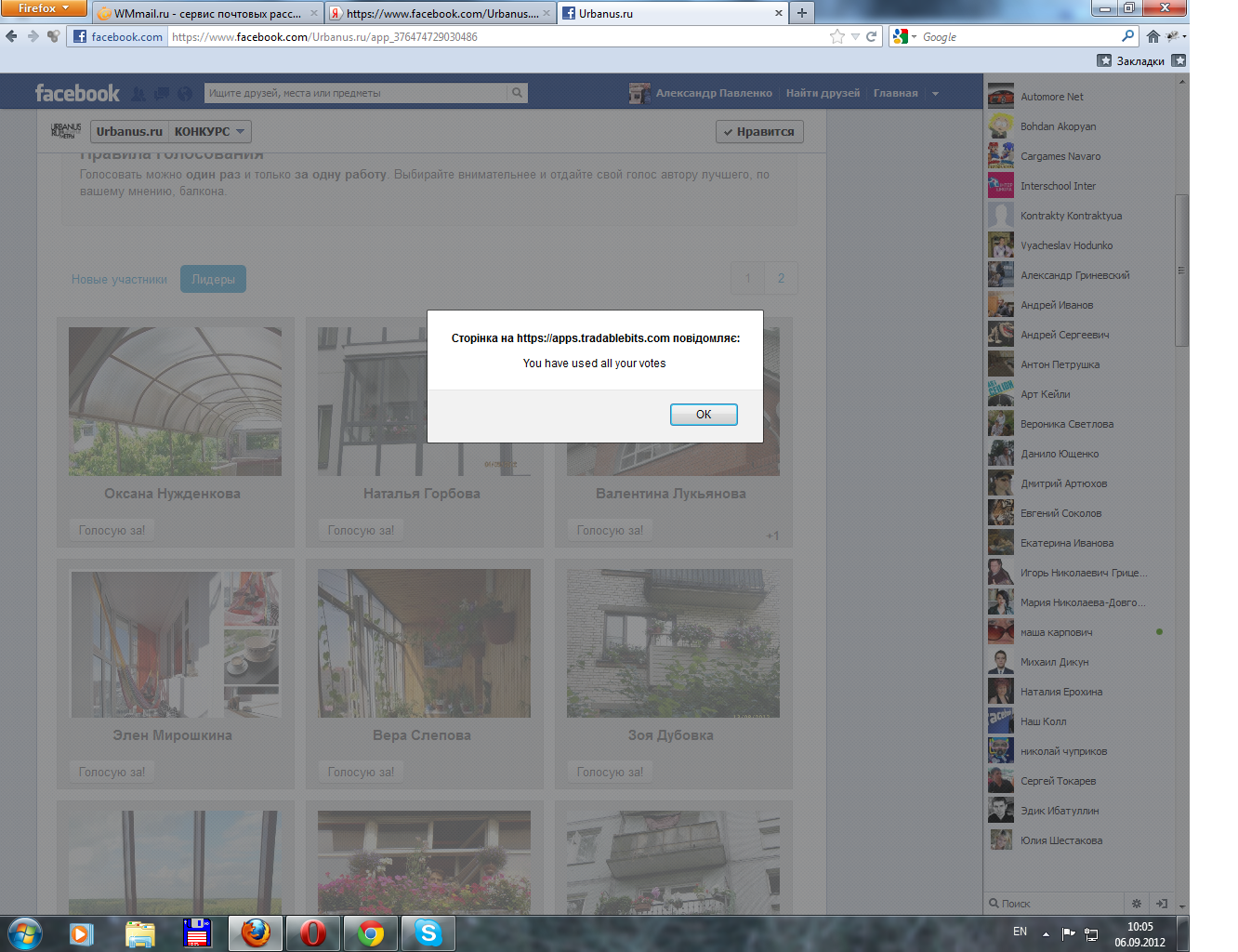Go to page 2 of entries
This screenshot has height=952, width=1238.
(781, 278)
